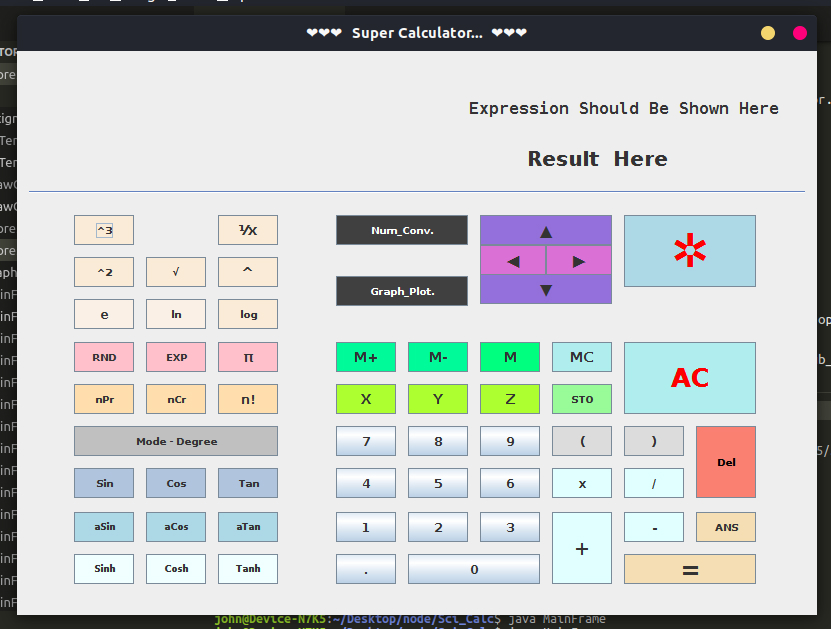Image resolution: width=831 pixels, height=629 pixels.
Task: Click the upward arrow navigation icon
Action: point(545,230)
